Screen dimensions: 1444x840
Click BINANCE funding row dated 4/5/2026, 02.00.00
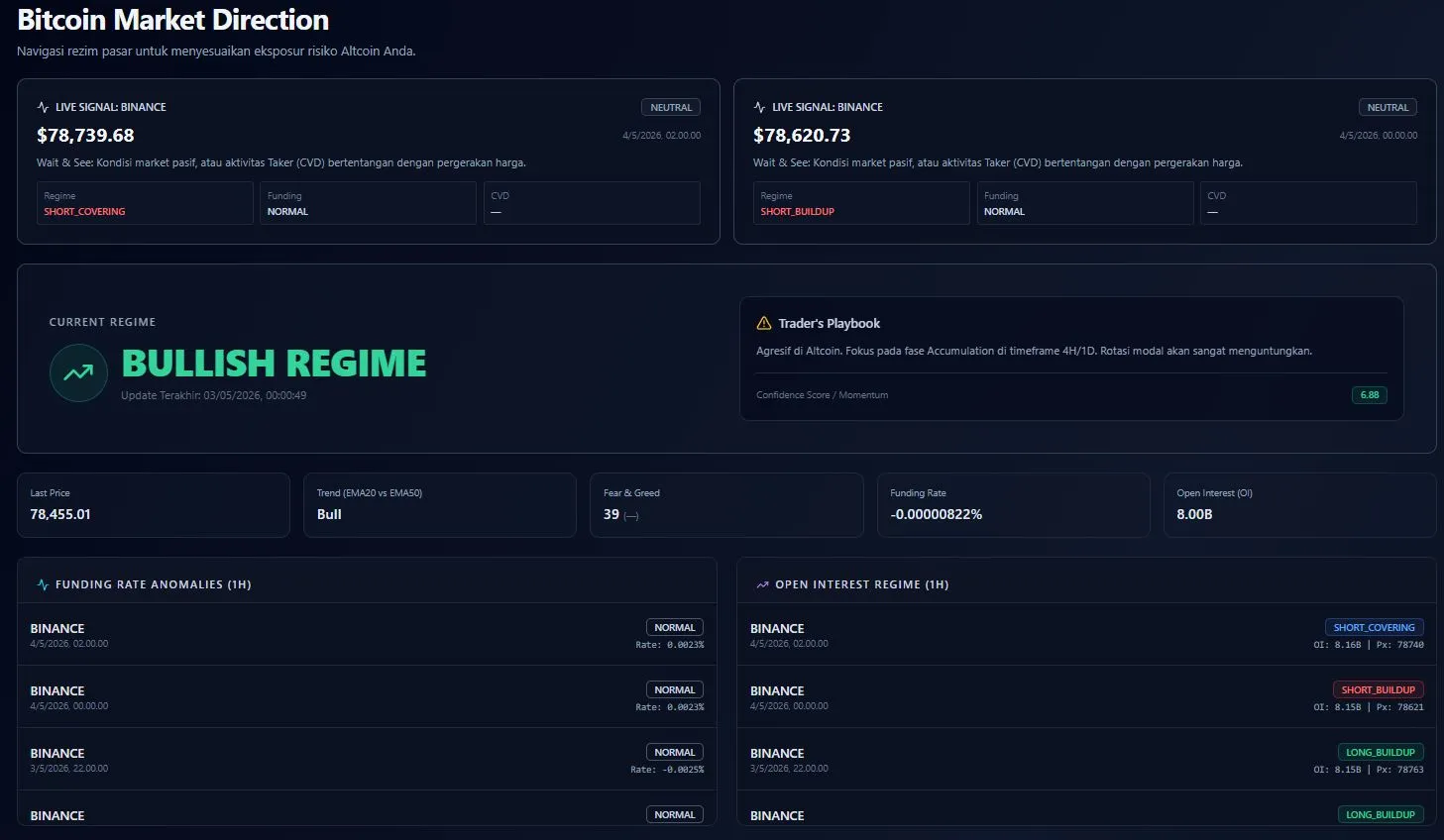click(367, 635)
